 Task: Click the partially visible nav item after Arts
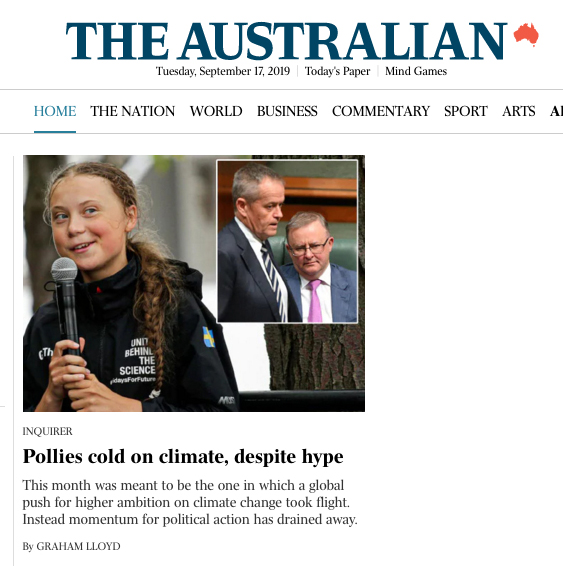tap(556, 111)
